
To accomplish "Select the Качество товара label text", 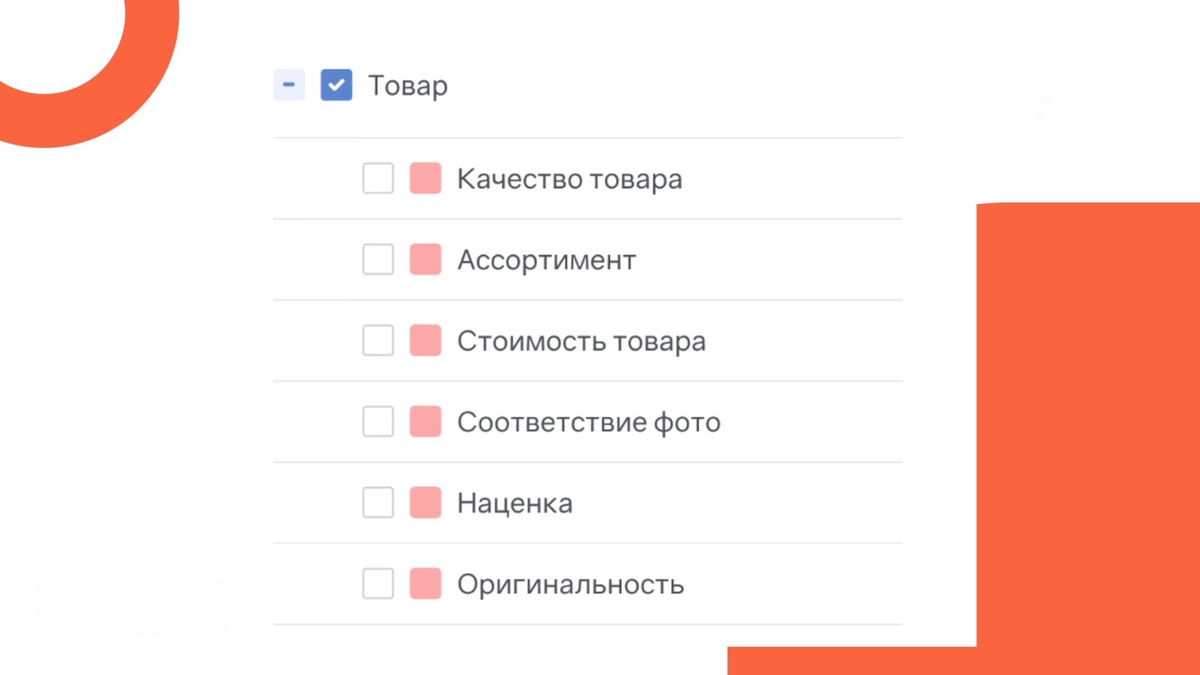I will 569,178.
